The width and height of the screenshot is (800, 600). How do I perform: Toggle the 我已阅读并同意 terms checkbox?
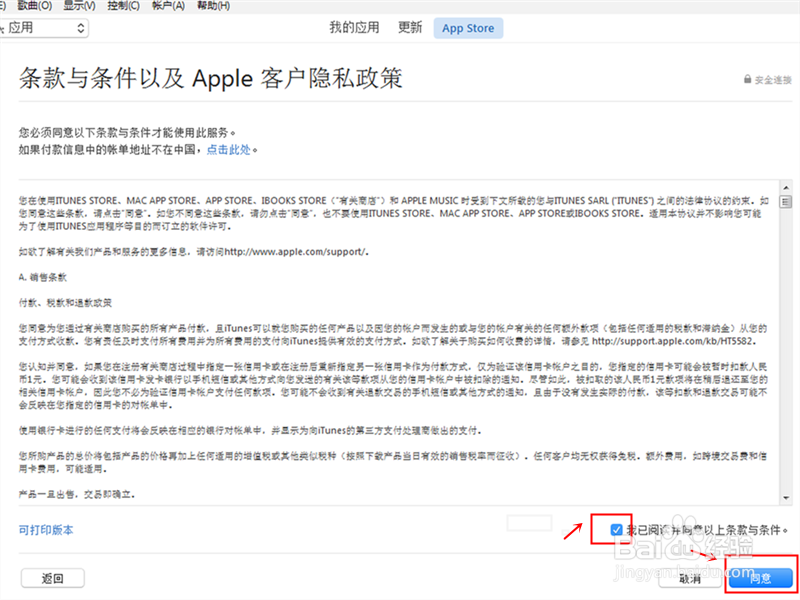pyautogui.click(x=616, y=530)
